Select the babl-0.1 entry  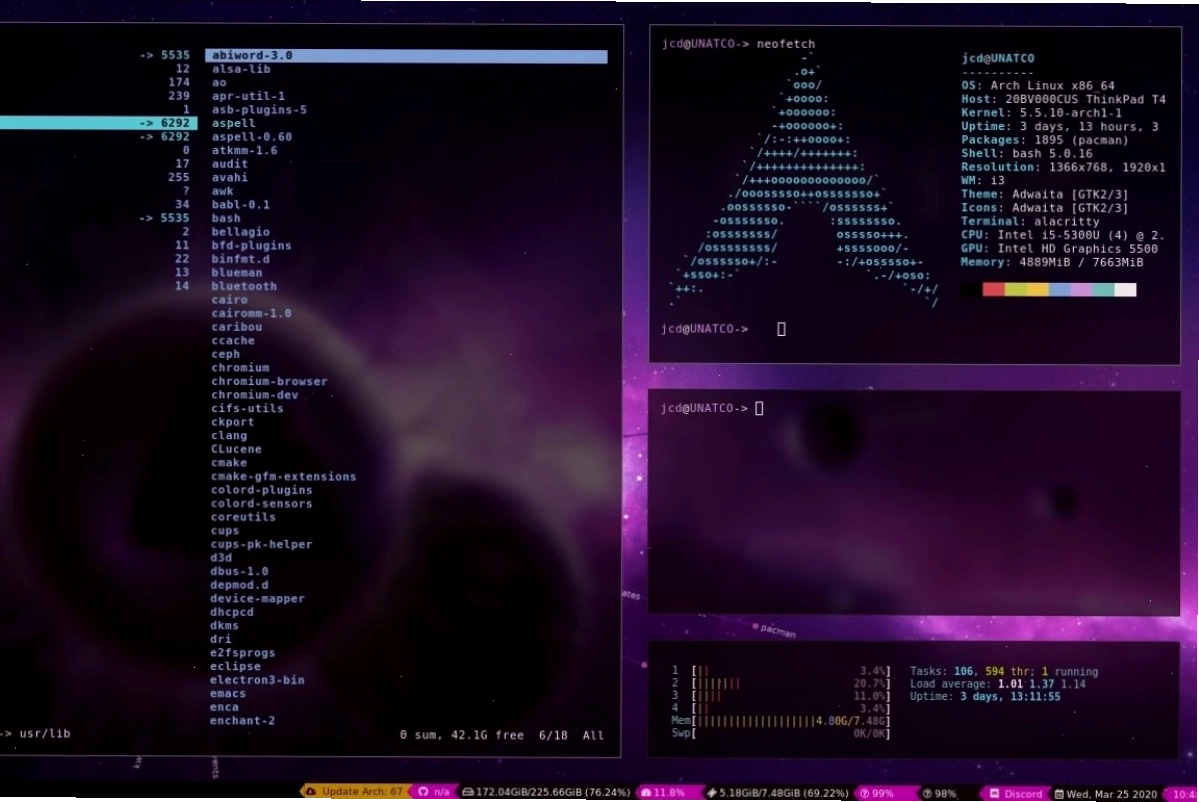coord(241,204)
